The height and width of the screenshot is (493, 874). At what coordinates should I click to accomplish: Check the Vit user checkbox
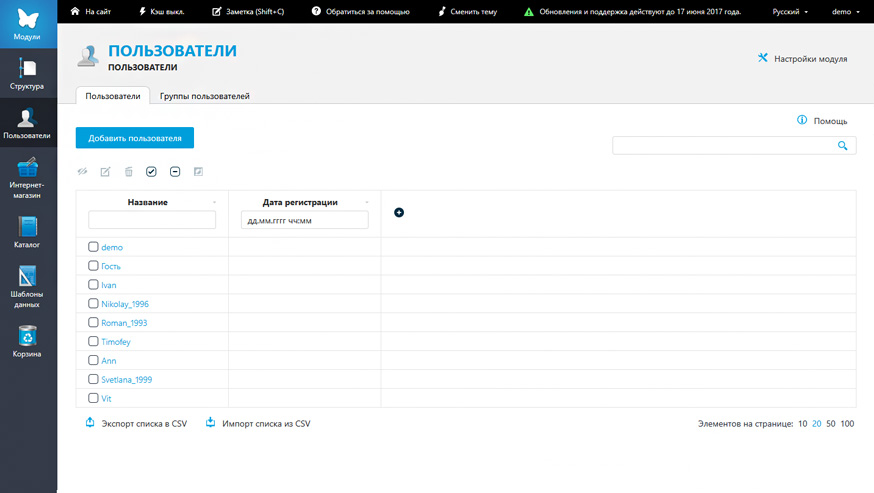coord(93,398)
